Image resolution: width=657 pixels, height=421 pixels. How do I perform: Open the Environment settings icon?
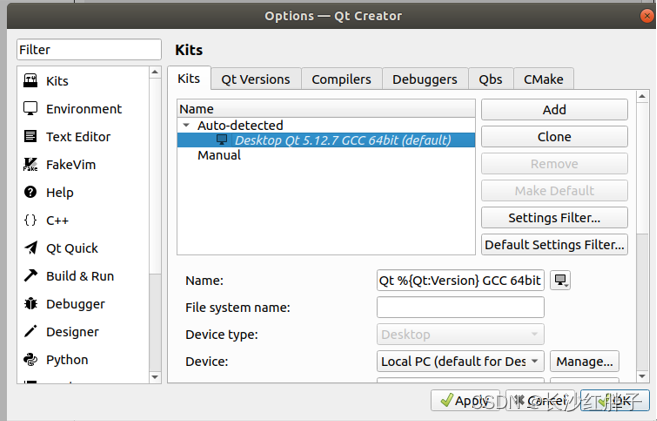(30, 109)
